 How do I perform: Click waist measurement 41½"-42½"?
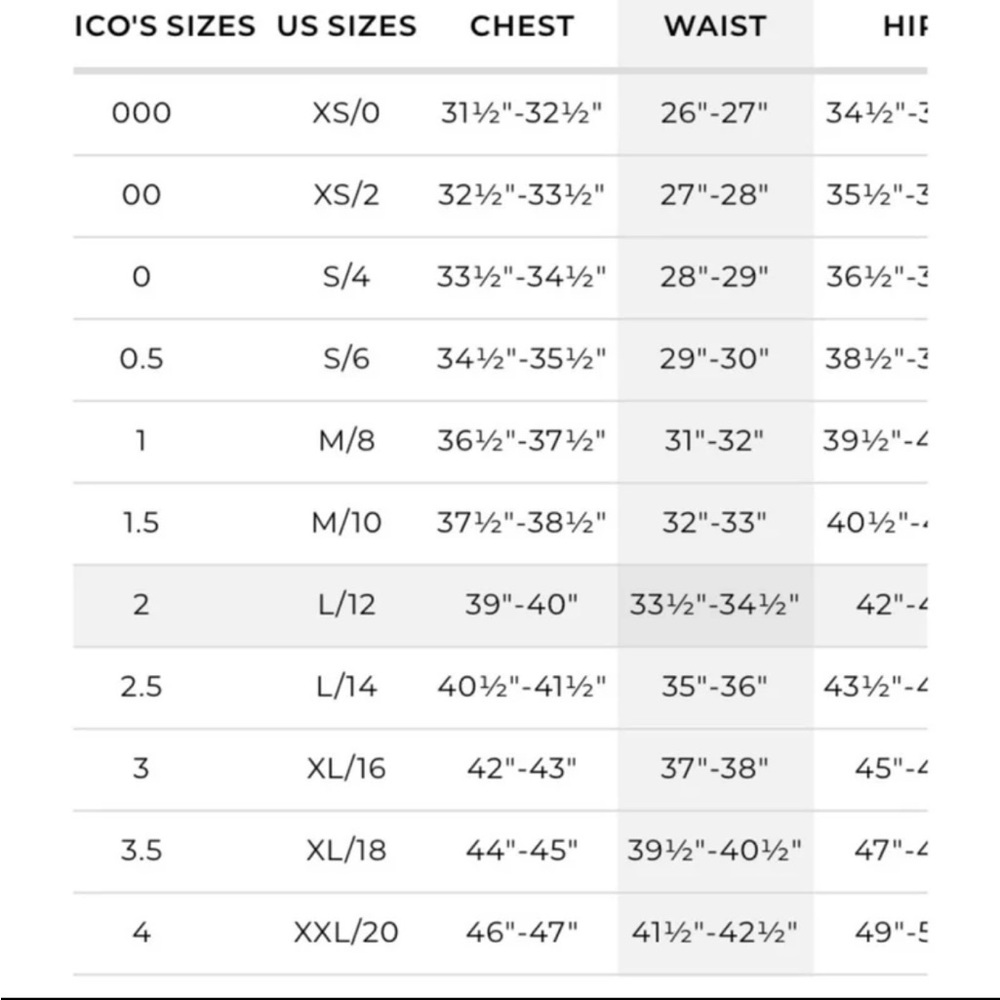(x=715, y=932)
